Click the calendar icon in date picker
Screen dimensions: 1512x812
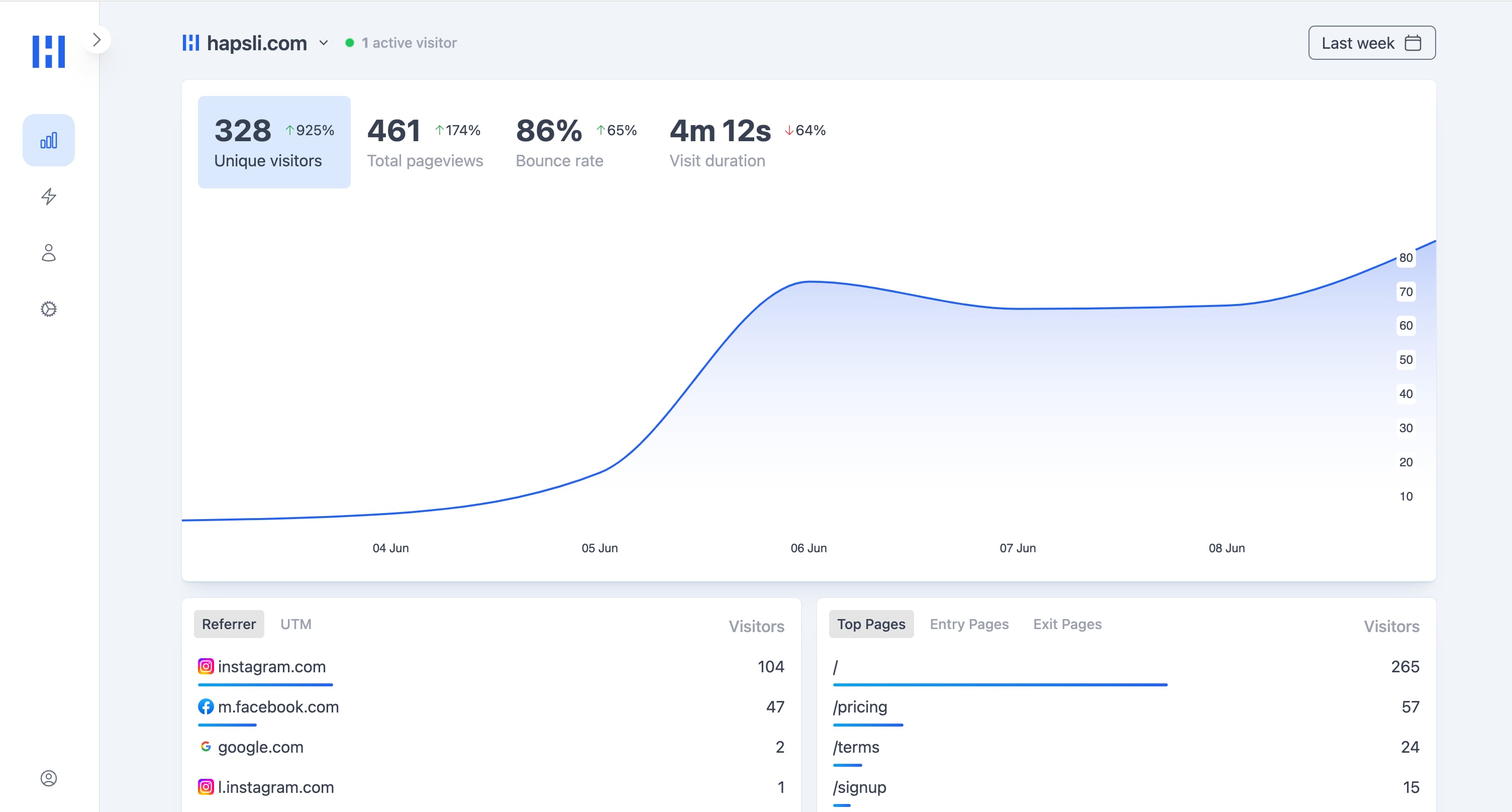tap(1412, 43)
